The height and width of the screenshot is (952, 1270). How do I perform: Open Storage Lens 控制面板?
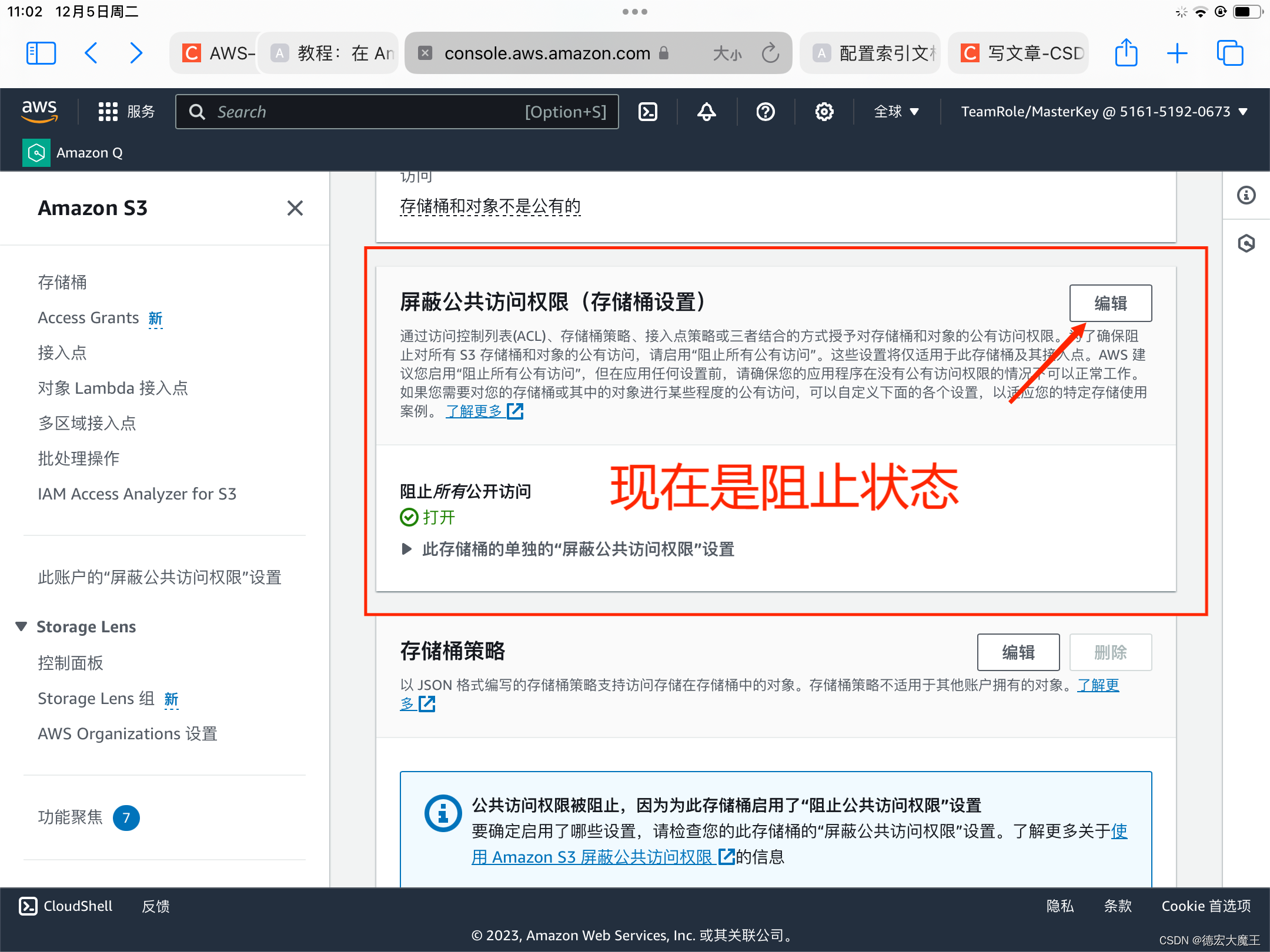click(x=71, y=663)
